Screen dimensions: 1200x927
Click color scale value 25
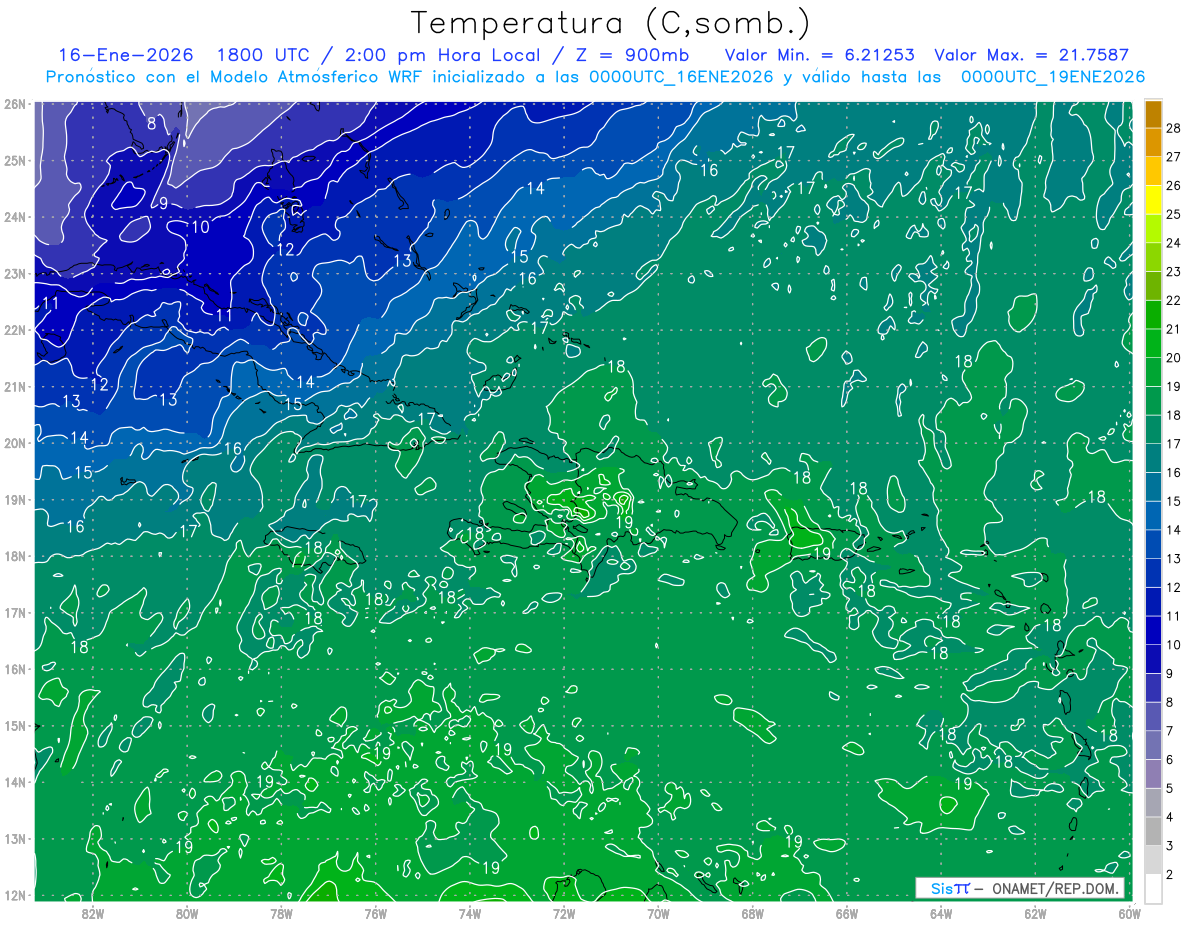point(1174,214)
